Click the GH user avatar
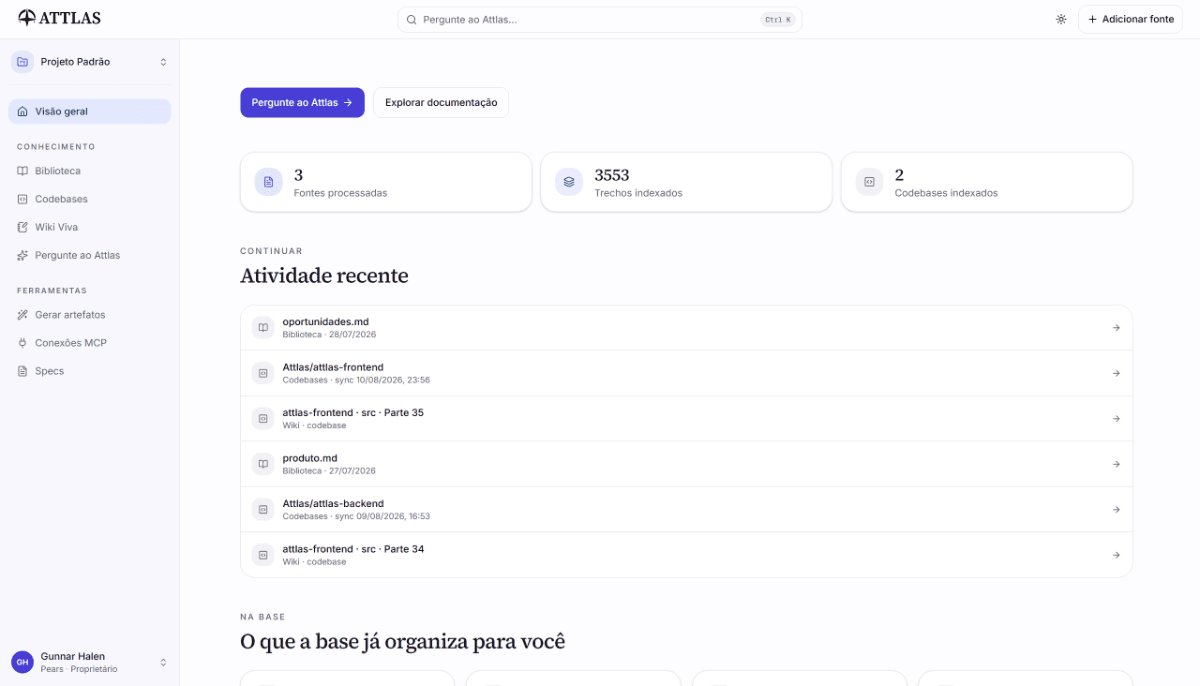 [22, 662]
